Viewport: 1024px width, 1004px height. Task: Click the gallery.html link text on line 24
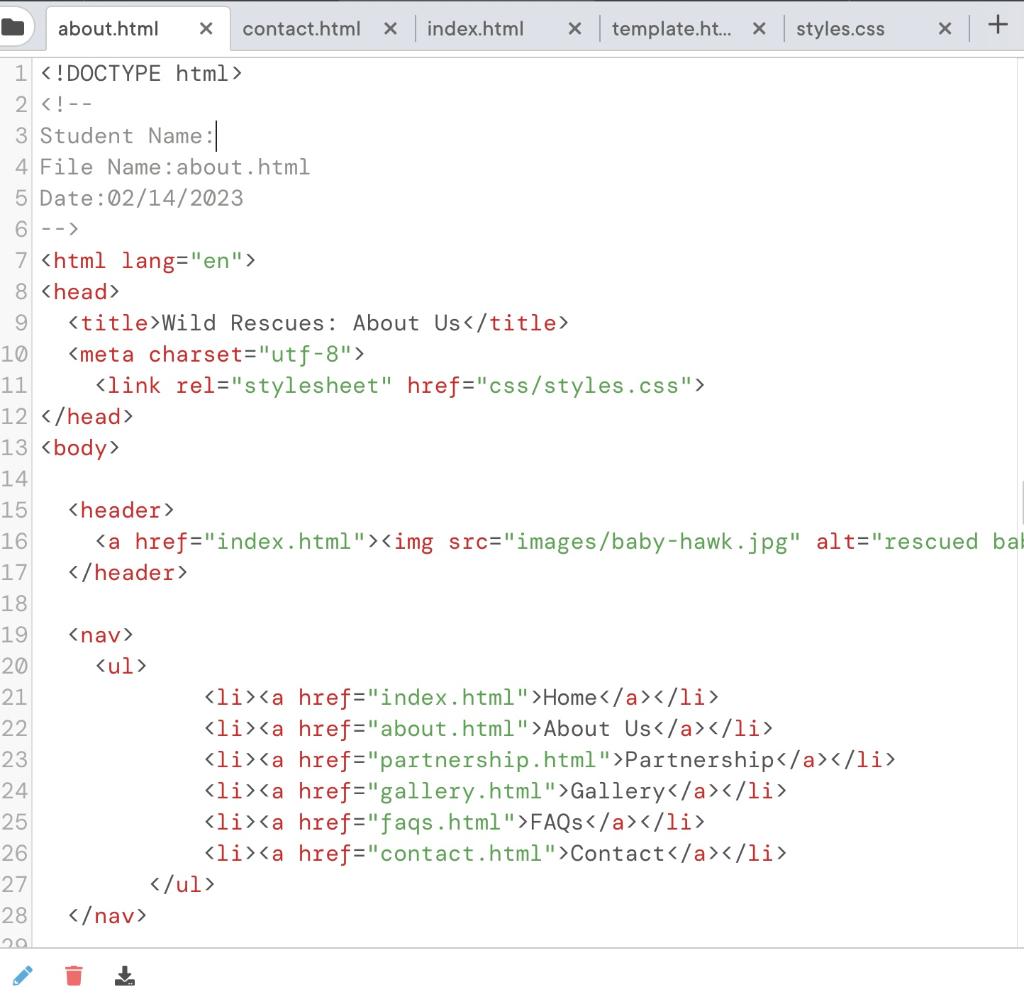point(460,791)
